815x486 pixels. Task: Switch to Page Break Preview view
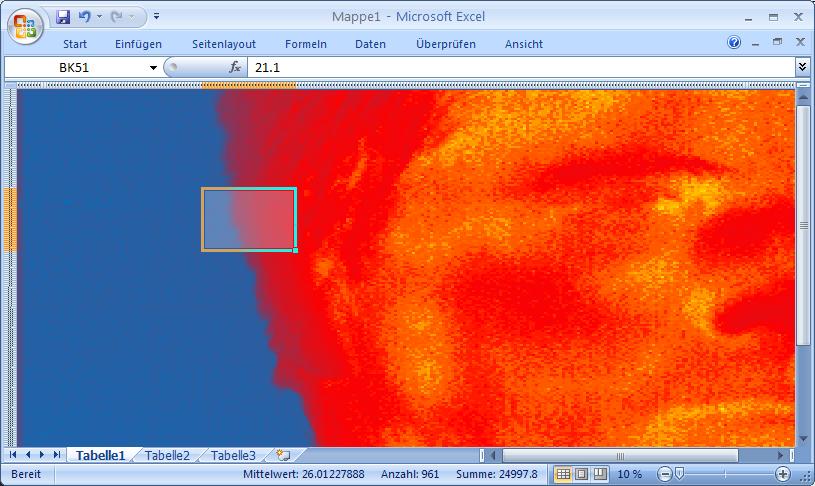600,474
